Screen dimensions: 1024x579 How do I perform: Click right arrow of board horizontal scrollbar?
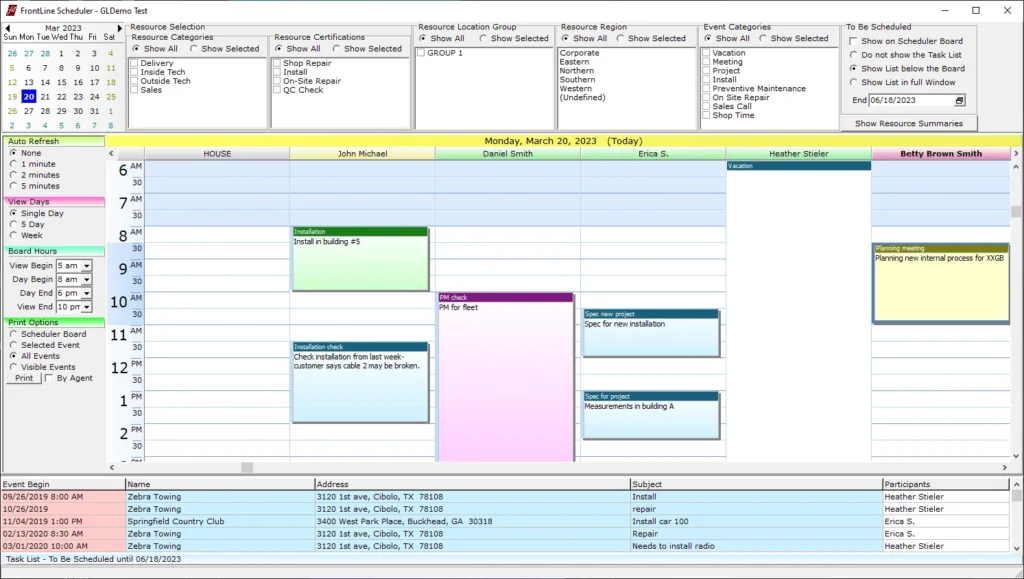coord(1006,466)
